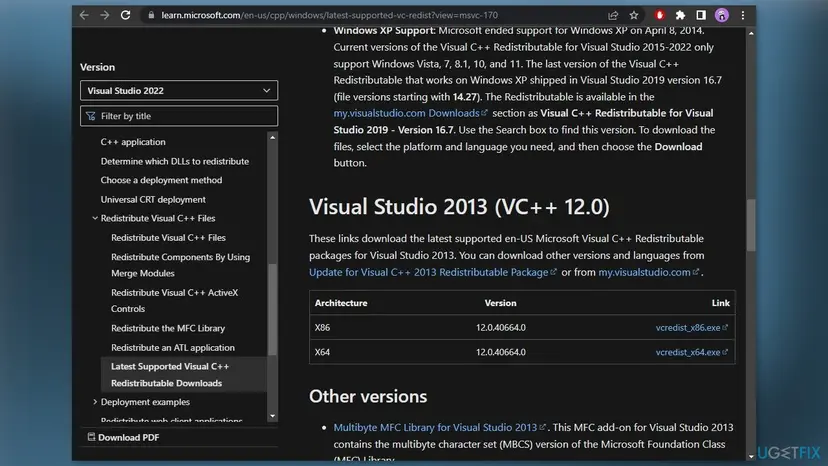Open Redistribute Visual C++ ActiveX Controls
This screenshot has height=466, width=828.
click(175, 300)
